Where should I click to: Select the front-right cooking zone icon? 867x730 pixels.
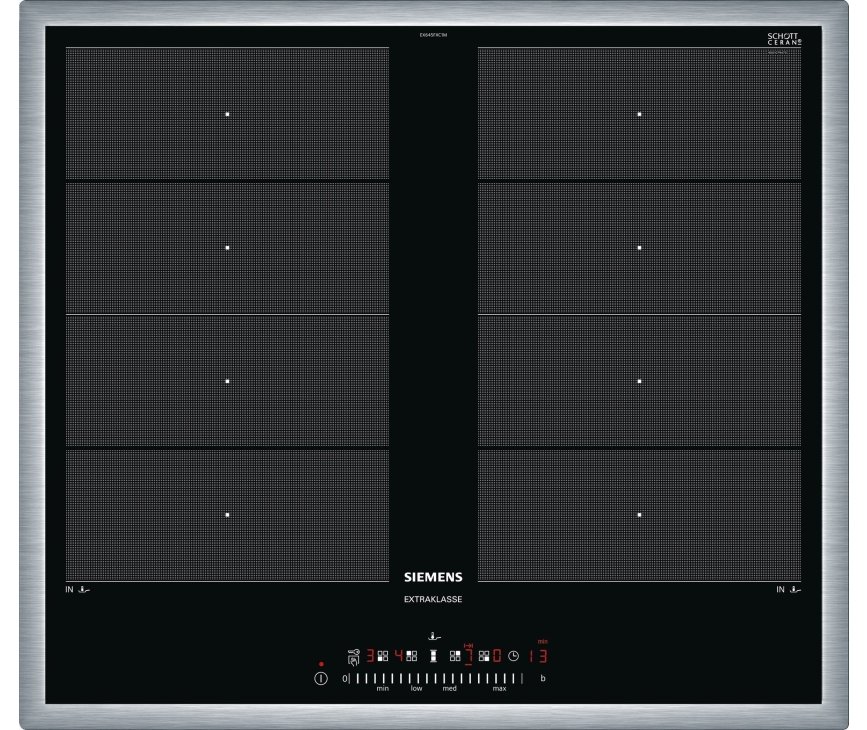click(484, 656)
